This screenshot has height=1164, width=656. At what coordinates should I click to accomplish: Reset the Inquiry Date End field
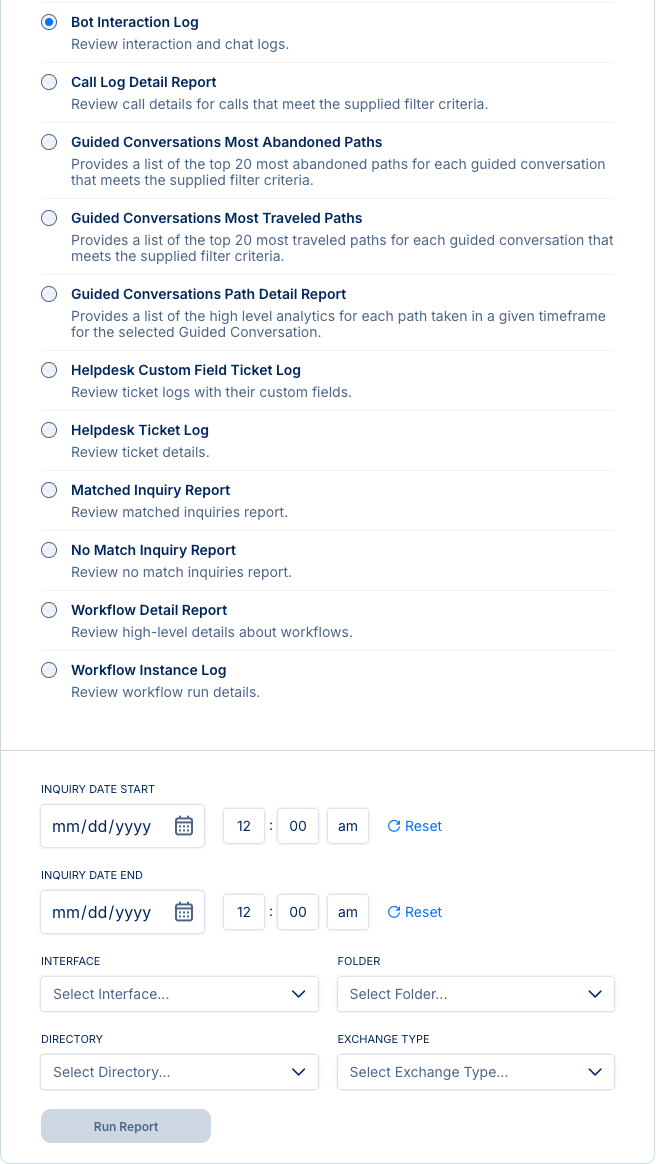(414, 912)
